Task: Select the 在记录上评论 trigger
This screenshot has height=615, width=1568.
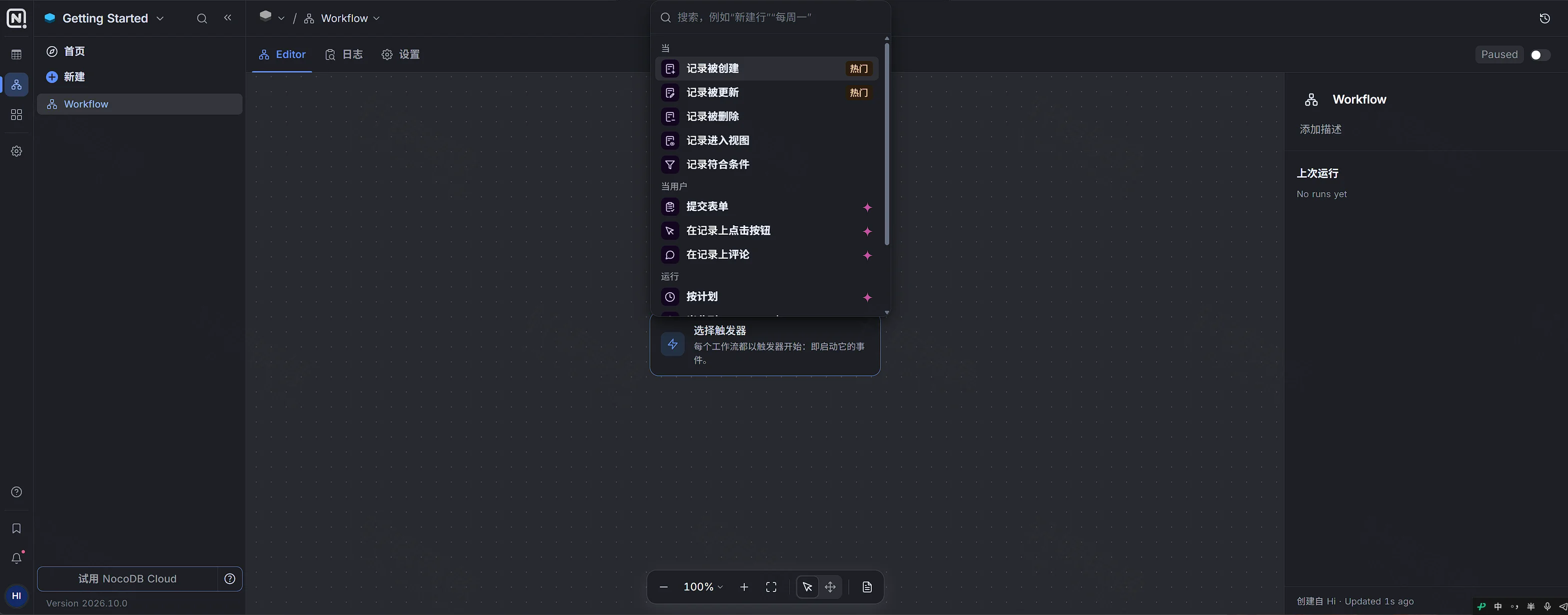Action: pyautogui.click(x=767, y=255)
